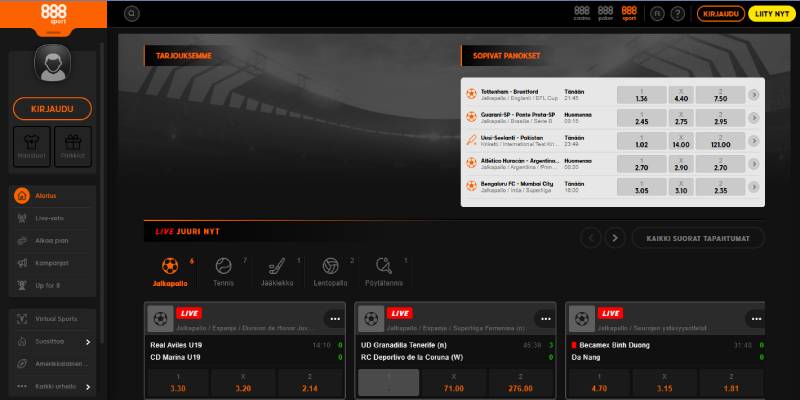The height and width of the screenshot is (400, 800).
Task: Select the Jääkiekko hockey icon
Action: [277, 266]
